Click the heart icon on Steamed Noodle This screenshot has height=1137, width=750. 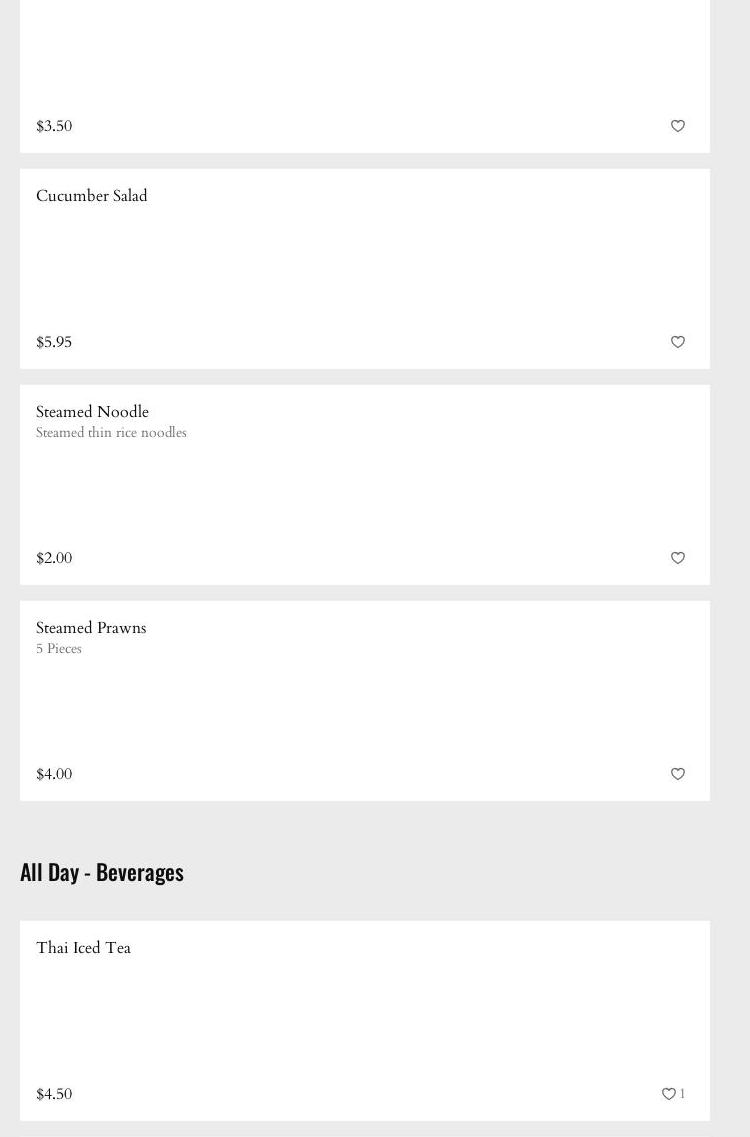point(678,558)
